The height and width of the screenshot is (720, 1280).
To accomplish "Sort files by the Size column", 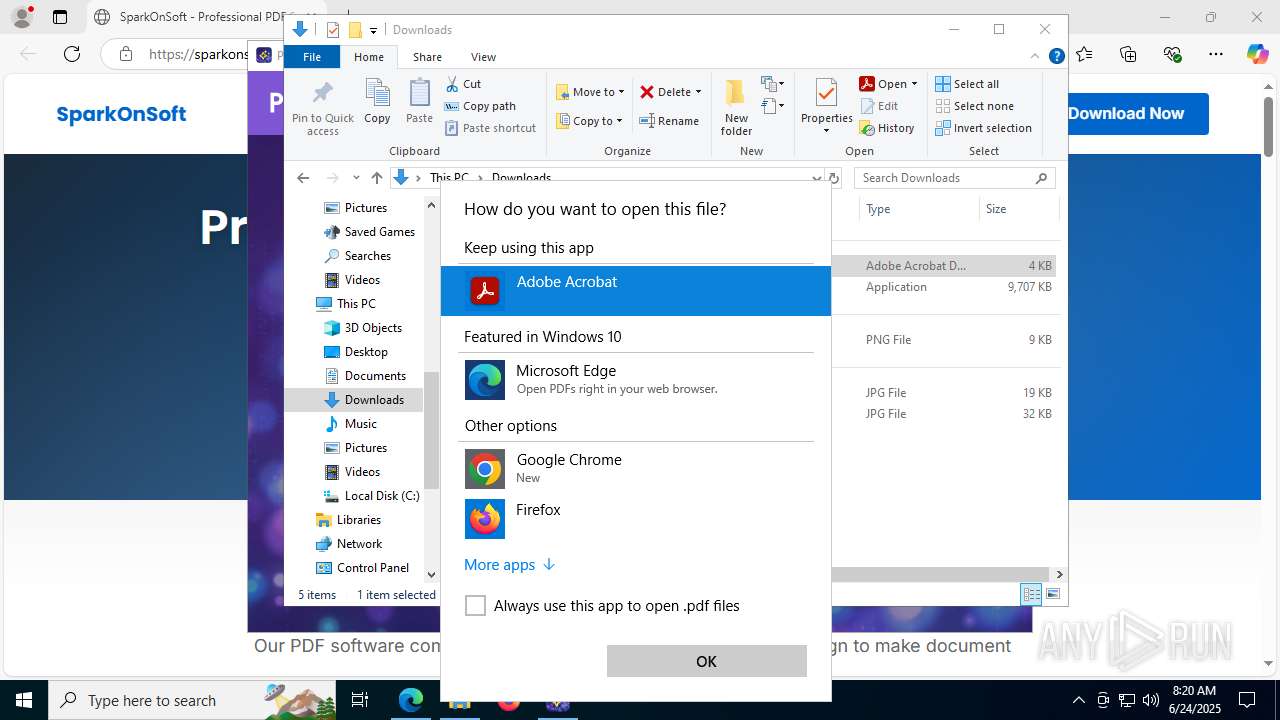I will (x=1018, y=209).
